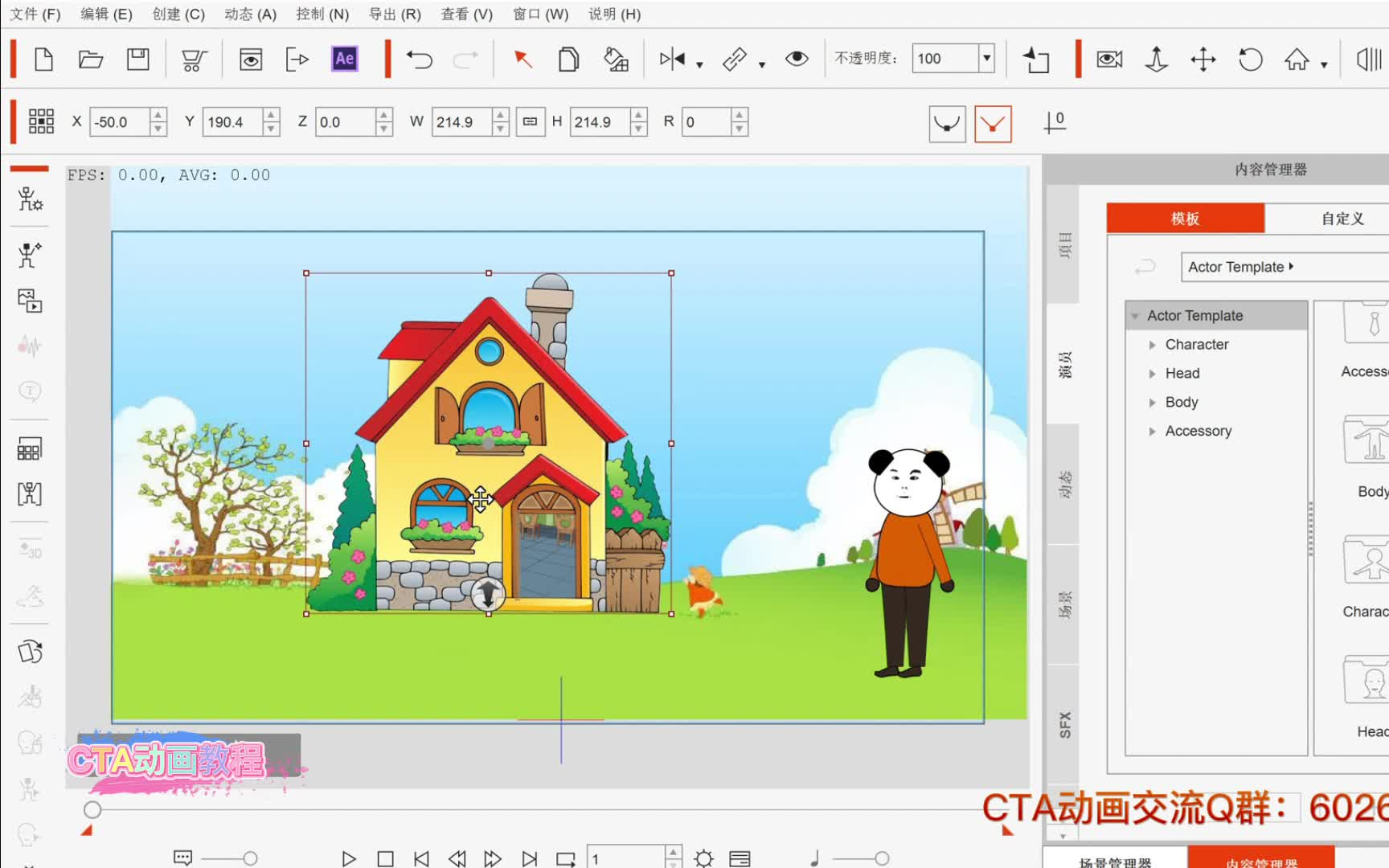Click the transform grid icon
1389x868 pixels.
point(41,121)
